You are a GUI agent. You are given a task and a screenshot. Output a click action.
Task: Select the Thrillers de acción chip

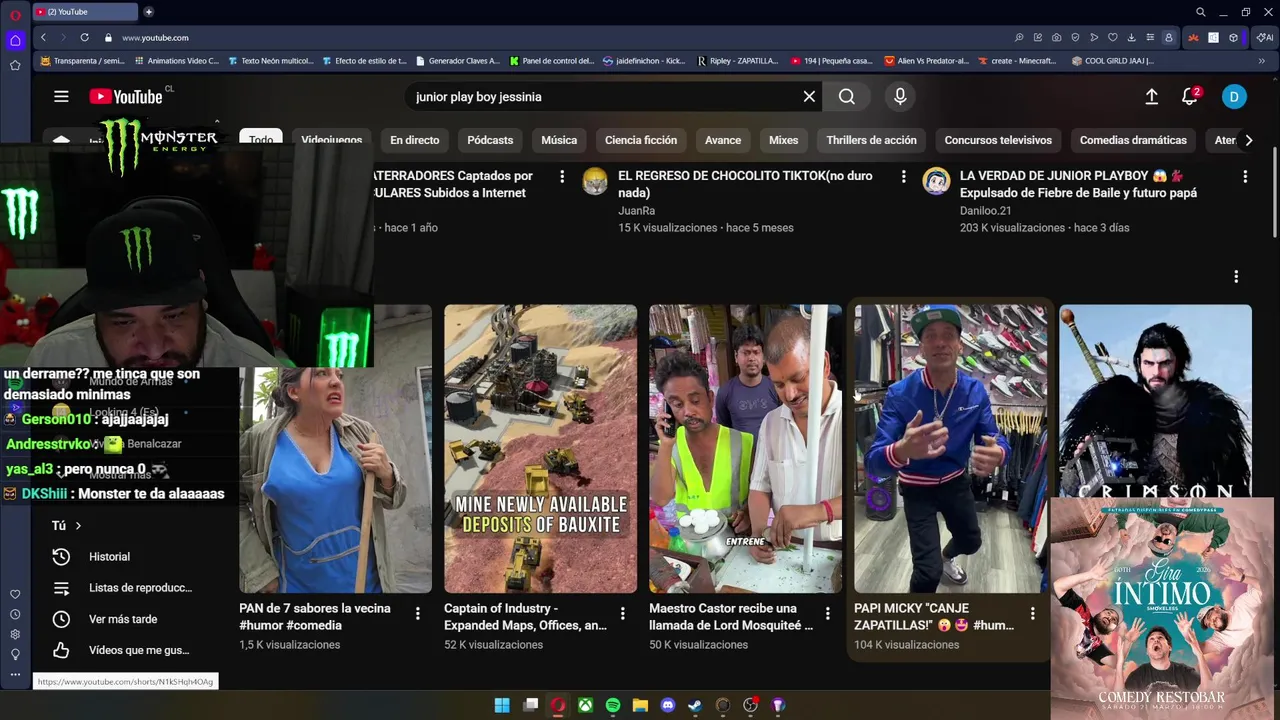tap(871, 140)
